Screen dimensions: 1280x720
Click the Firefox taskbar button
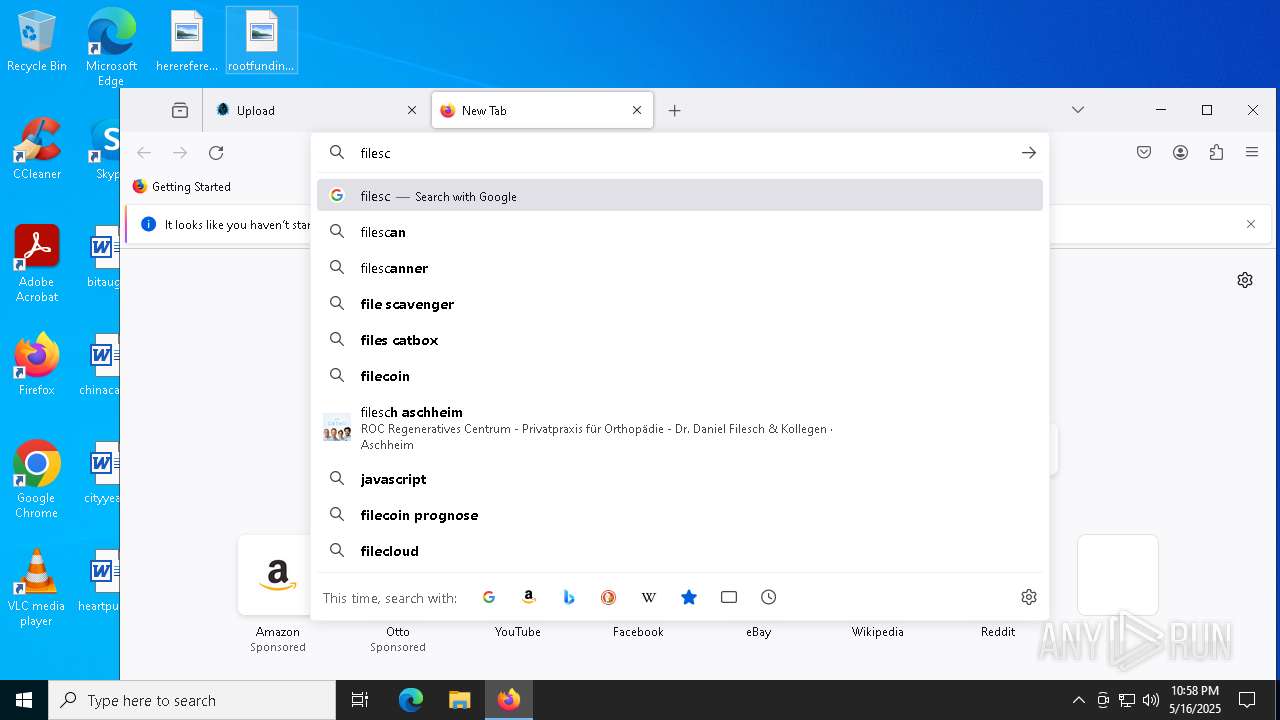[508, 700]
